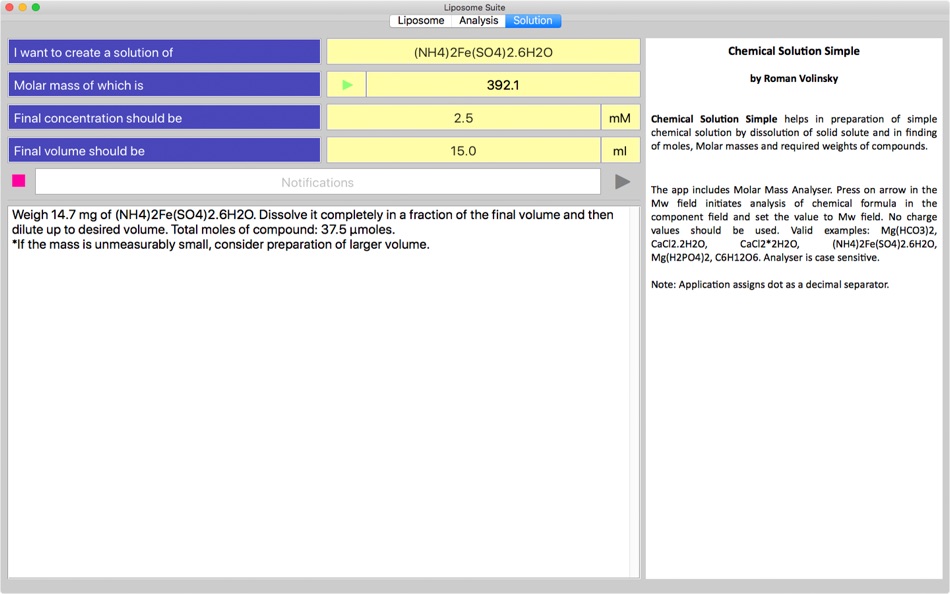
Task: Click the molar mass field showing 392.1
Action: point(503,85)
